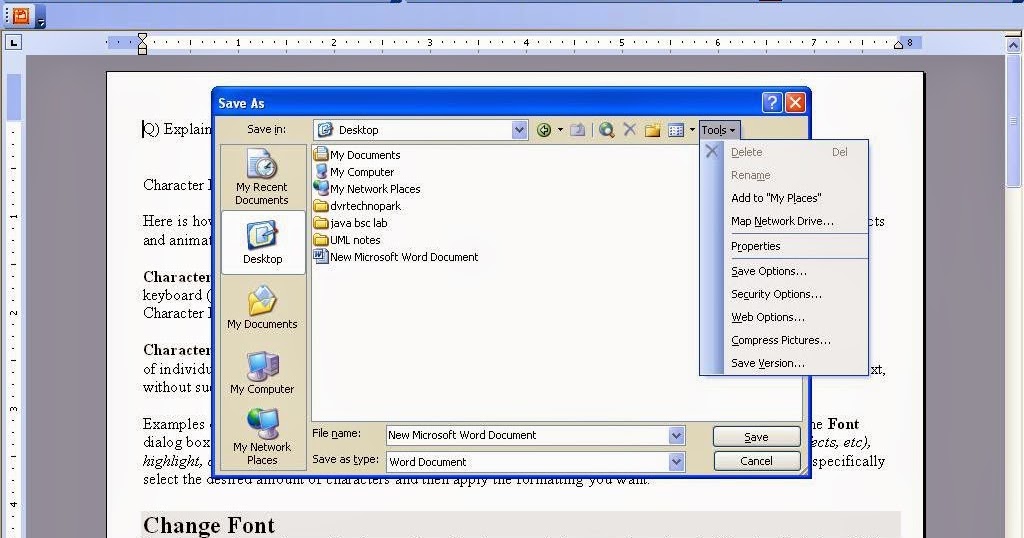Click the Change Font heading in document
1024x538 pixels.
click(x=208, y=525)
